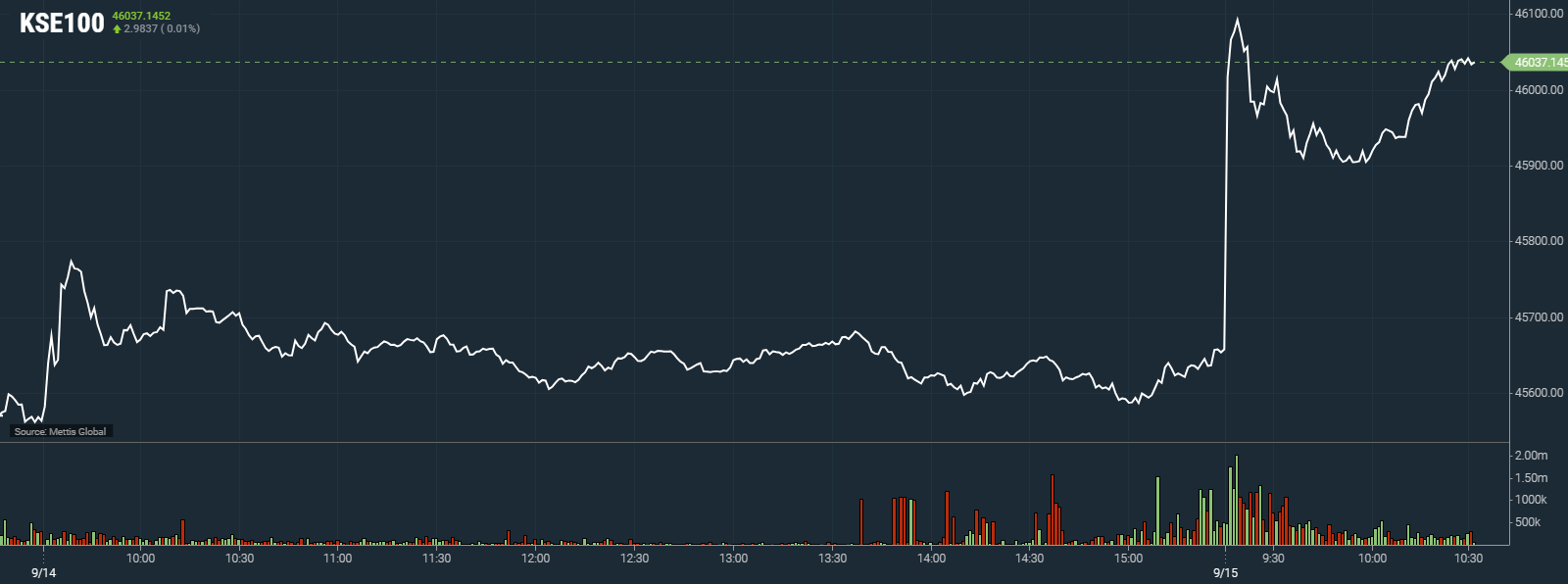Click the green current price tag on axis
The width and height of the screenshot is (1568, 584).
pos(1539,63)
